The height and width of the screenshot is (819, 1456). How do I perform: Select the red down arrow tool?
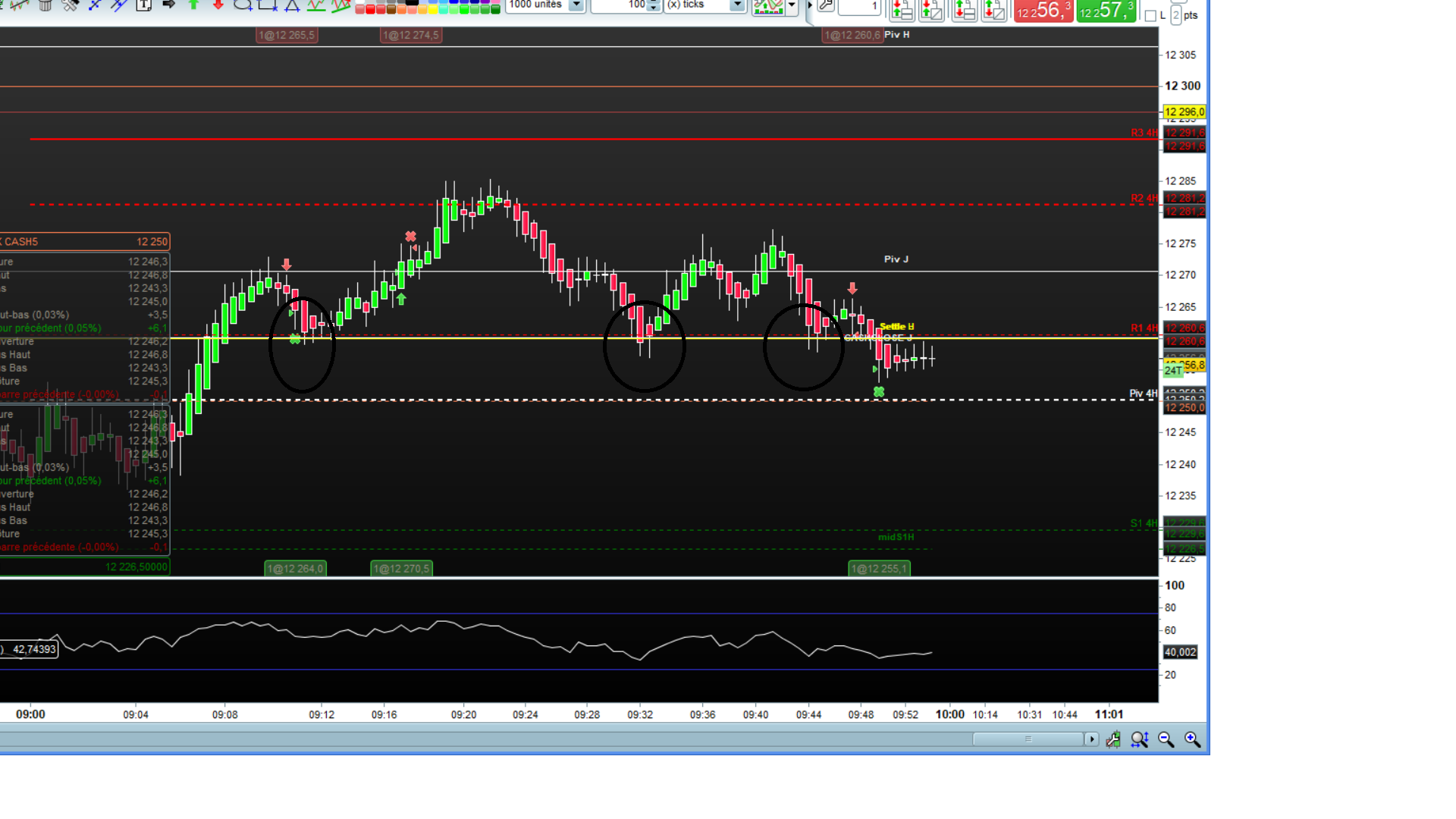coord(218,5)
